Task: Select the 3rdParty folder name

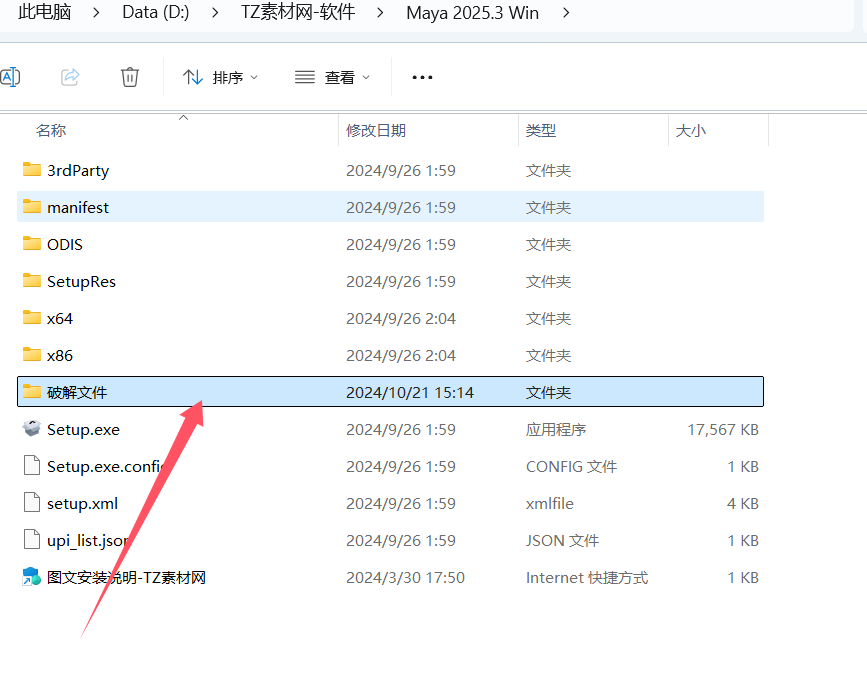Action: point(78,170)
